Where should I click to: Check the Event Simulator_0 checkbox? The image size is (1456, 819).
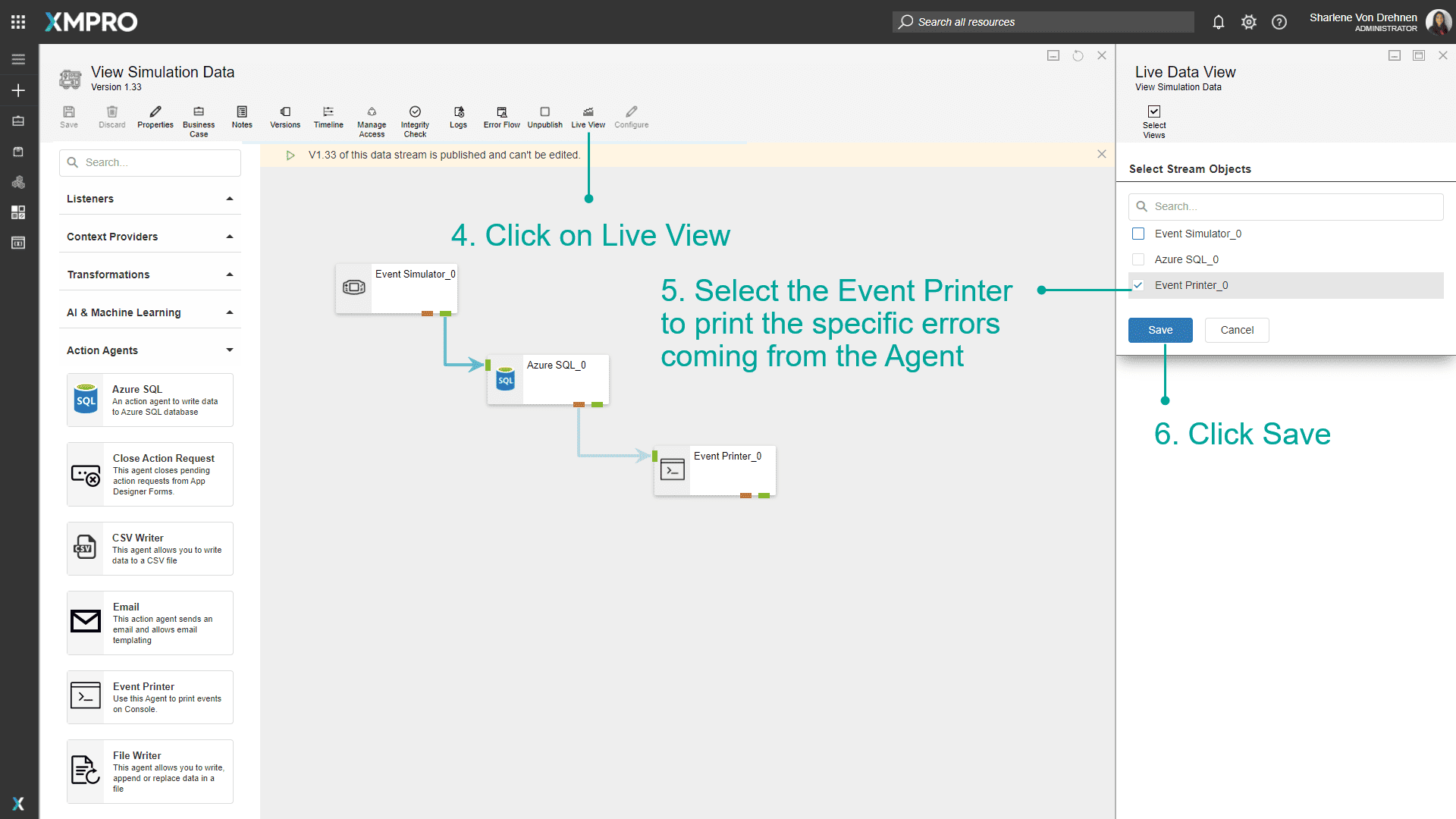1138,234
